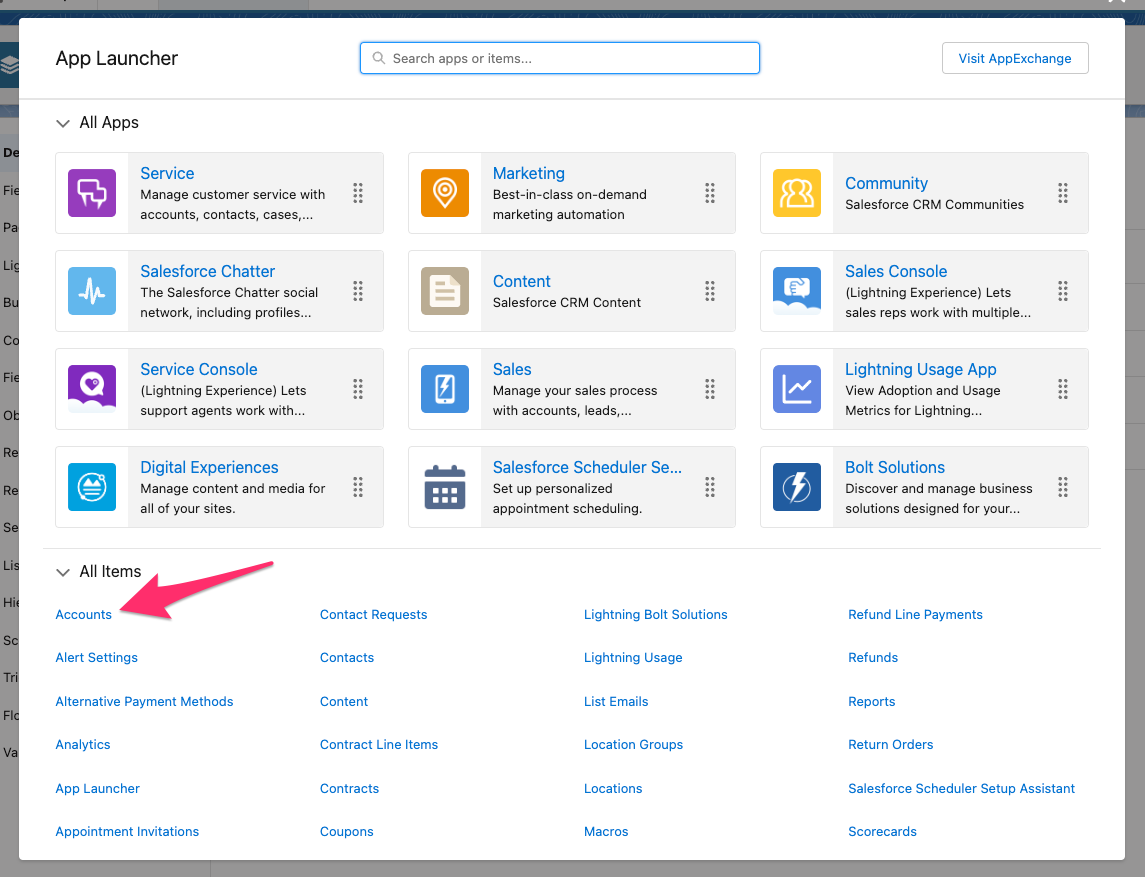
Task: Click drag handle on Lightning Usage App tile
Action: tap(1062, 388)
